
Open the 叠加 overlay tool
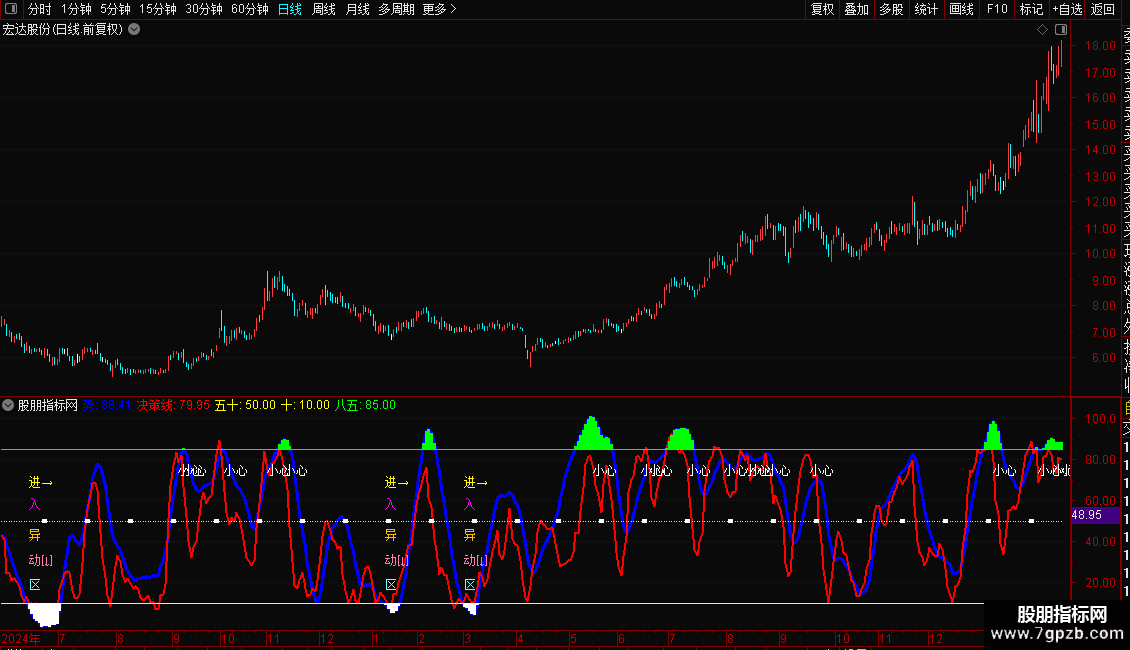click(x=856, y=9)
